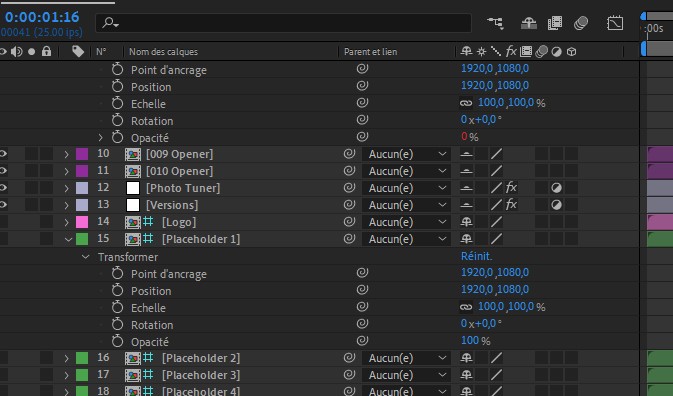Toggle the quality switch on 010 Opener
This screenshot has height=396, width=673.
pos(496,171)
